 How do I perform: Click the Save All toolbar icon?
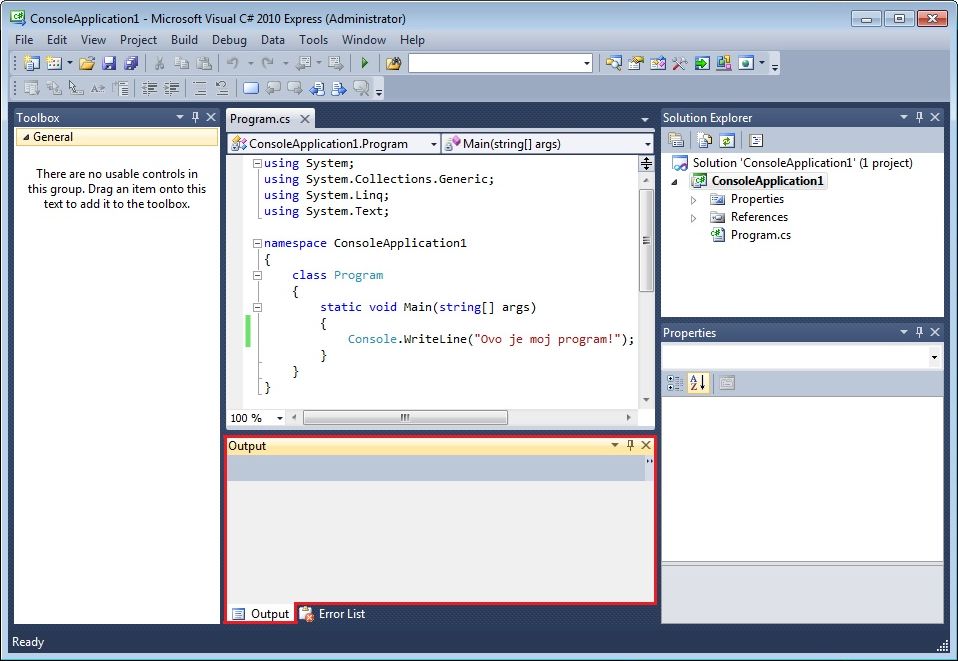pos(131,63)
